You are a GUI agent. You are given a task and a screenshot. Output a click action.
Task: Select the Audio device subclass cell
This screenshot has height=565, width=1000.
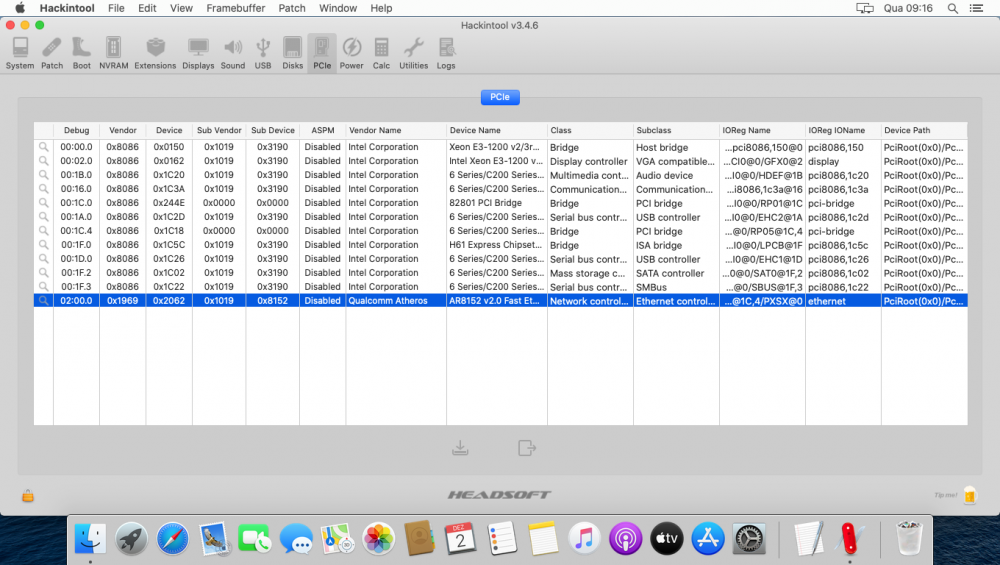click(665, 175)
